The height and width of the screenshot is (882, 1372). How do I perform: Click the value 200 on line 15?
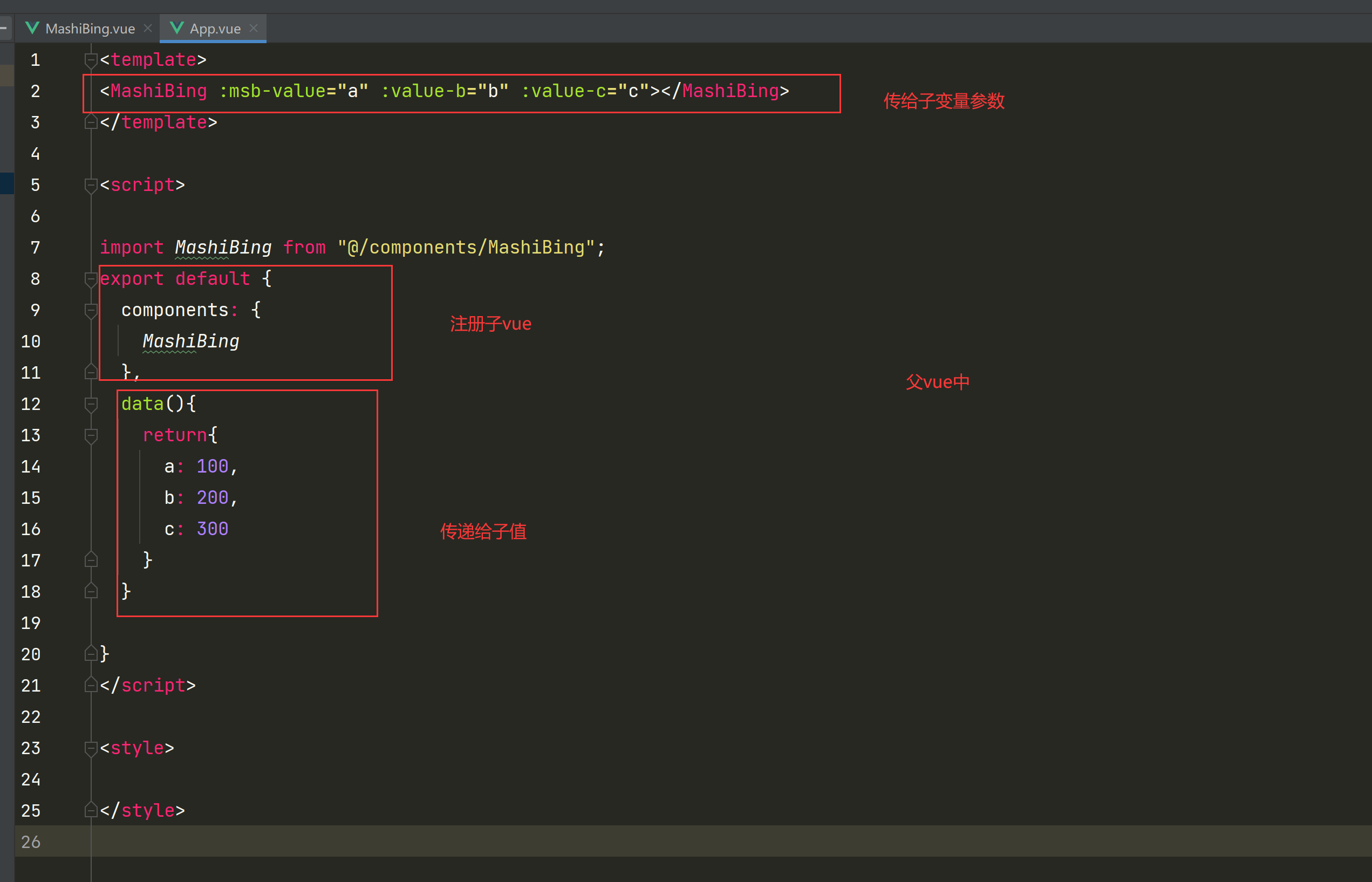(x=213, y=498)
